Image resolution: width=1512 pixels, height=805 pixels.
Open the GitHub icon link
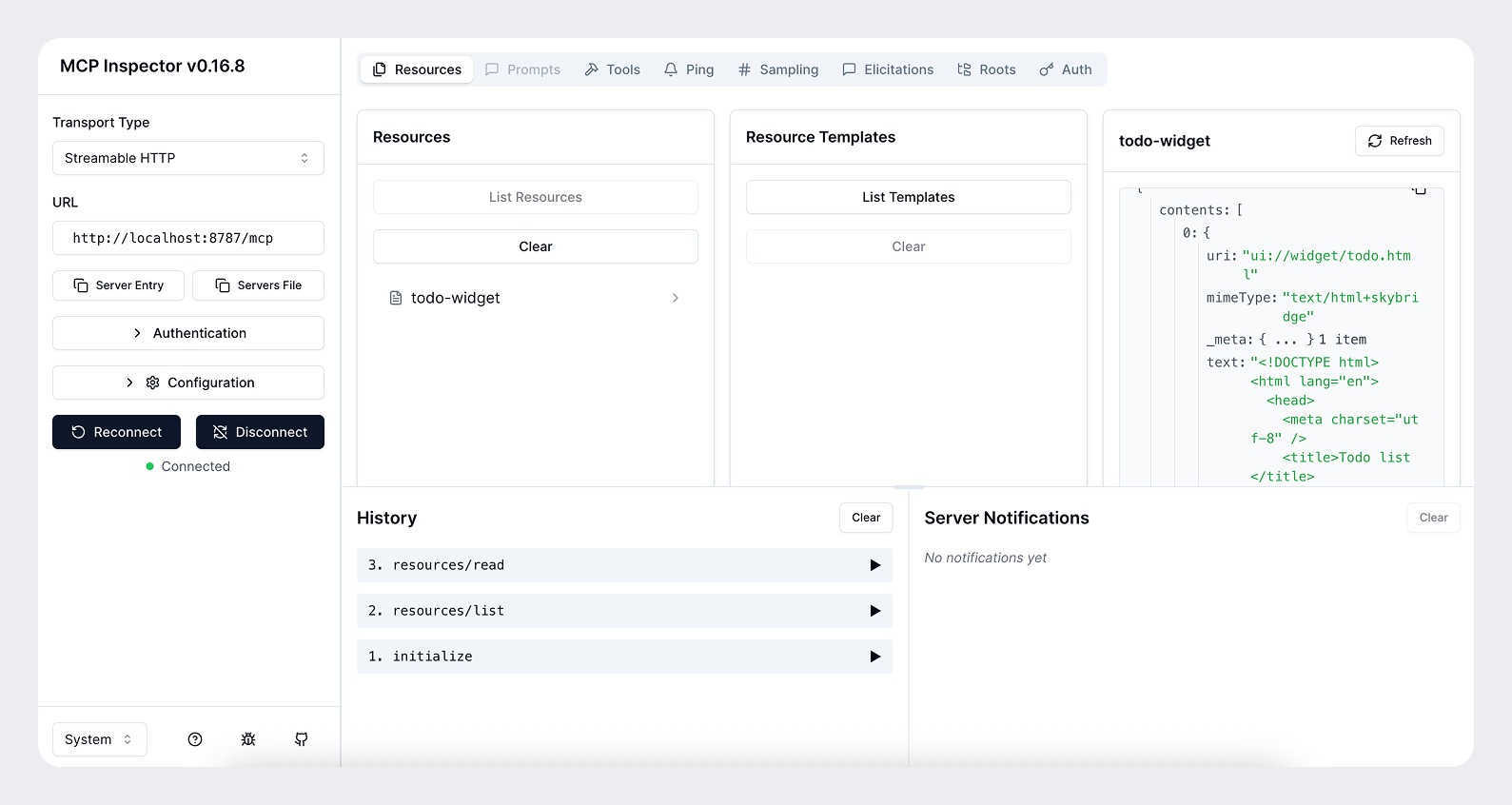coord(302,739)
